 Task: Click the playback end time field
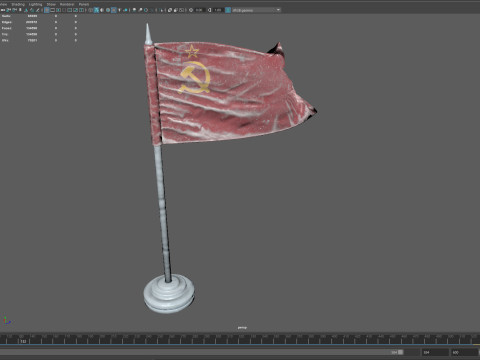[x=435, y=352]
